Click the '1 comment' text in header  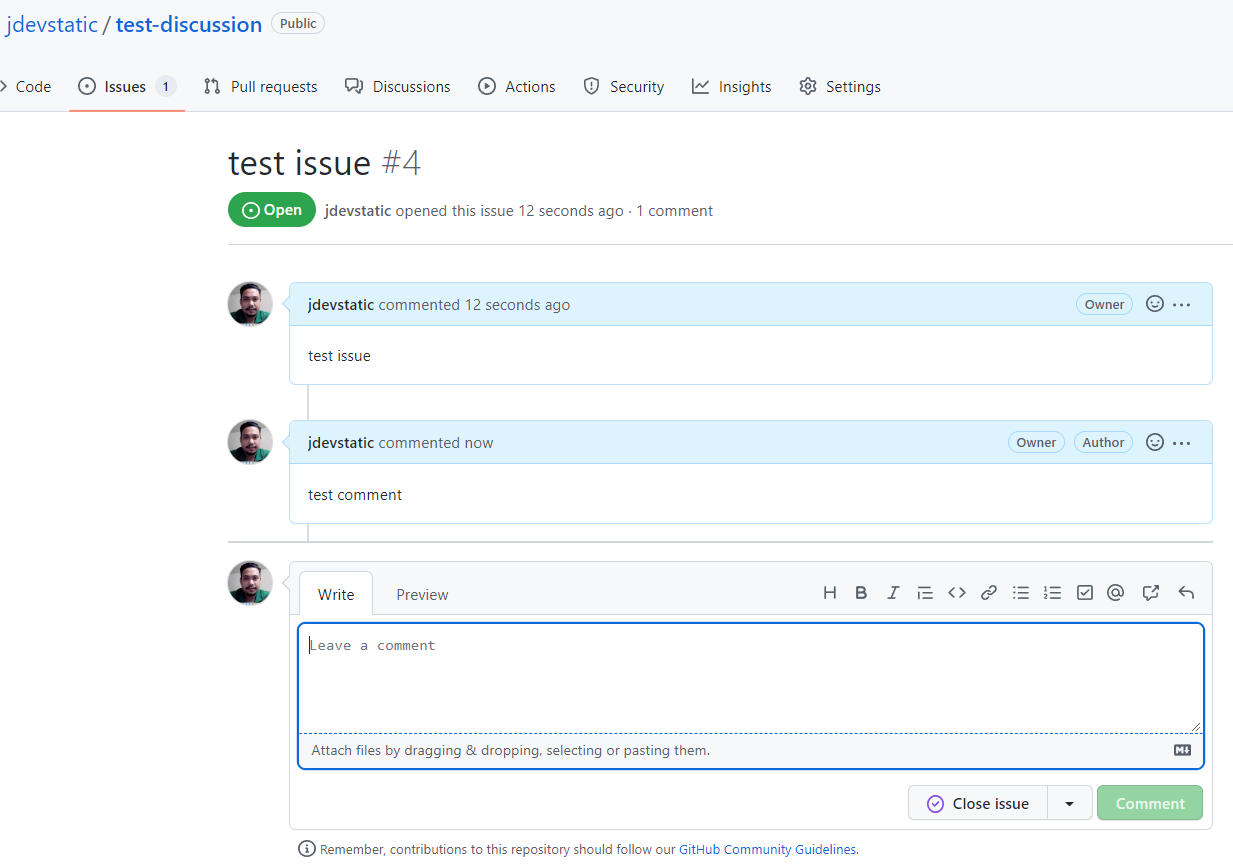coord(674,211)
